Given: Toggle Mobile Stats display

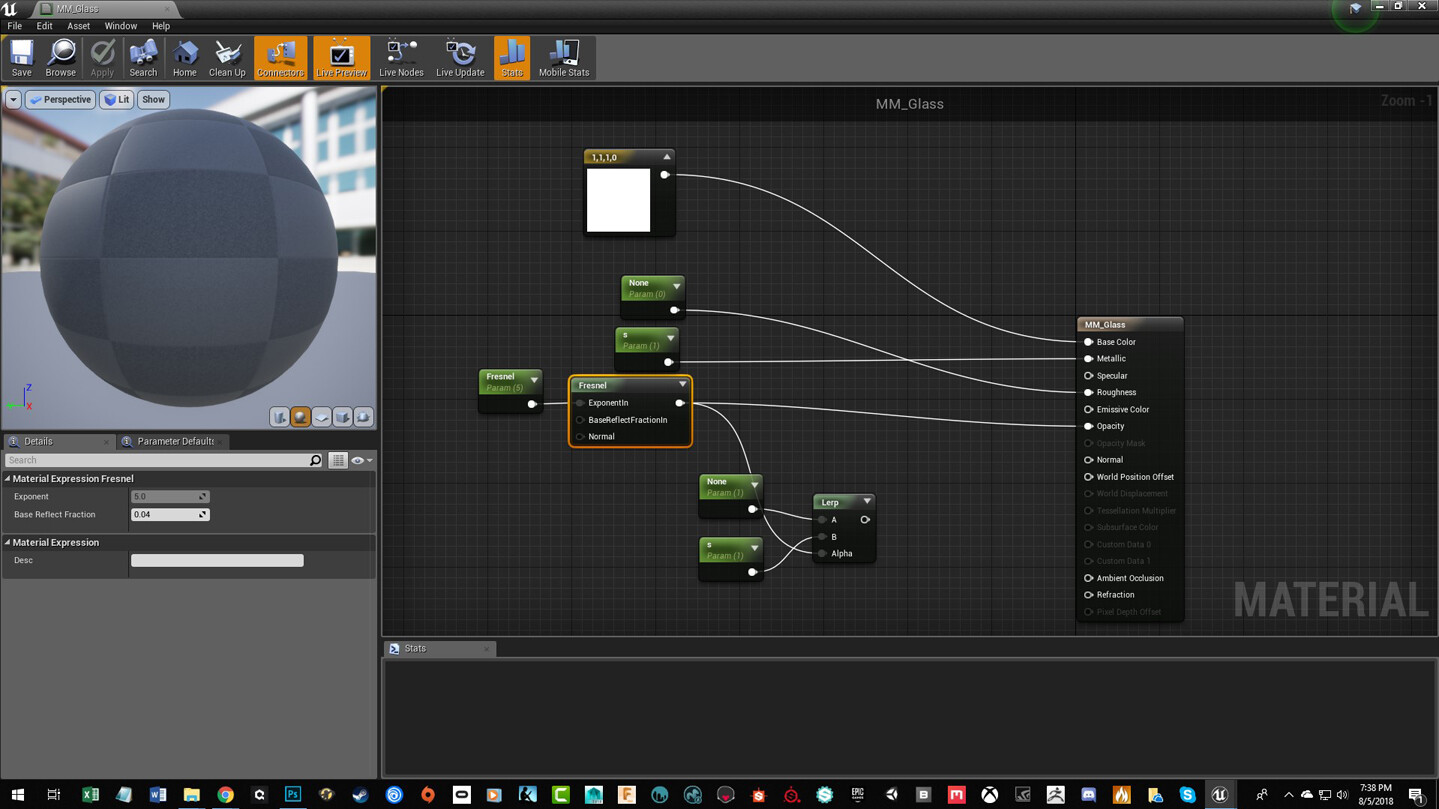Looking at the screenshot, I should coord(564,59).
